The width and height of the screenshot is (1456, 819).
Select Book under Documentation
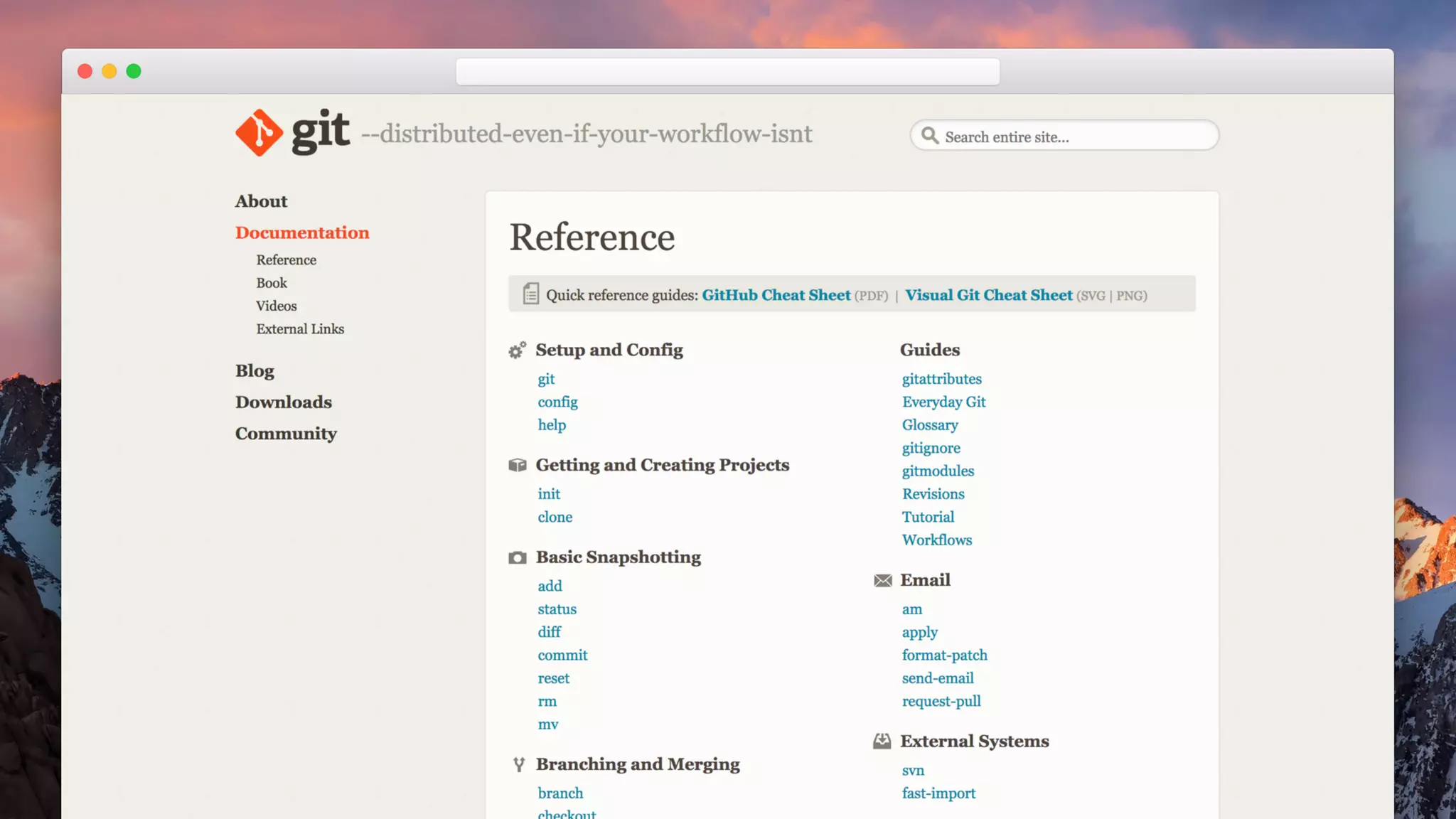[x=272, y=283]
